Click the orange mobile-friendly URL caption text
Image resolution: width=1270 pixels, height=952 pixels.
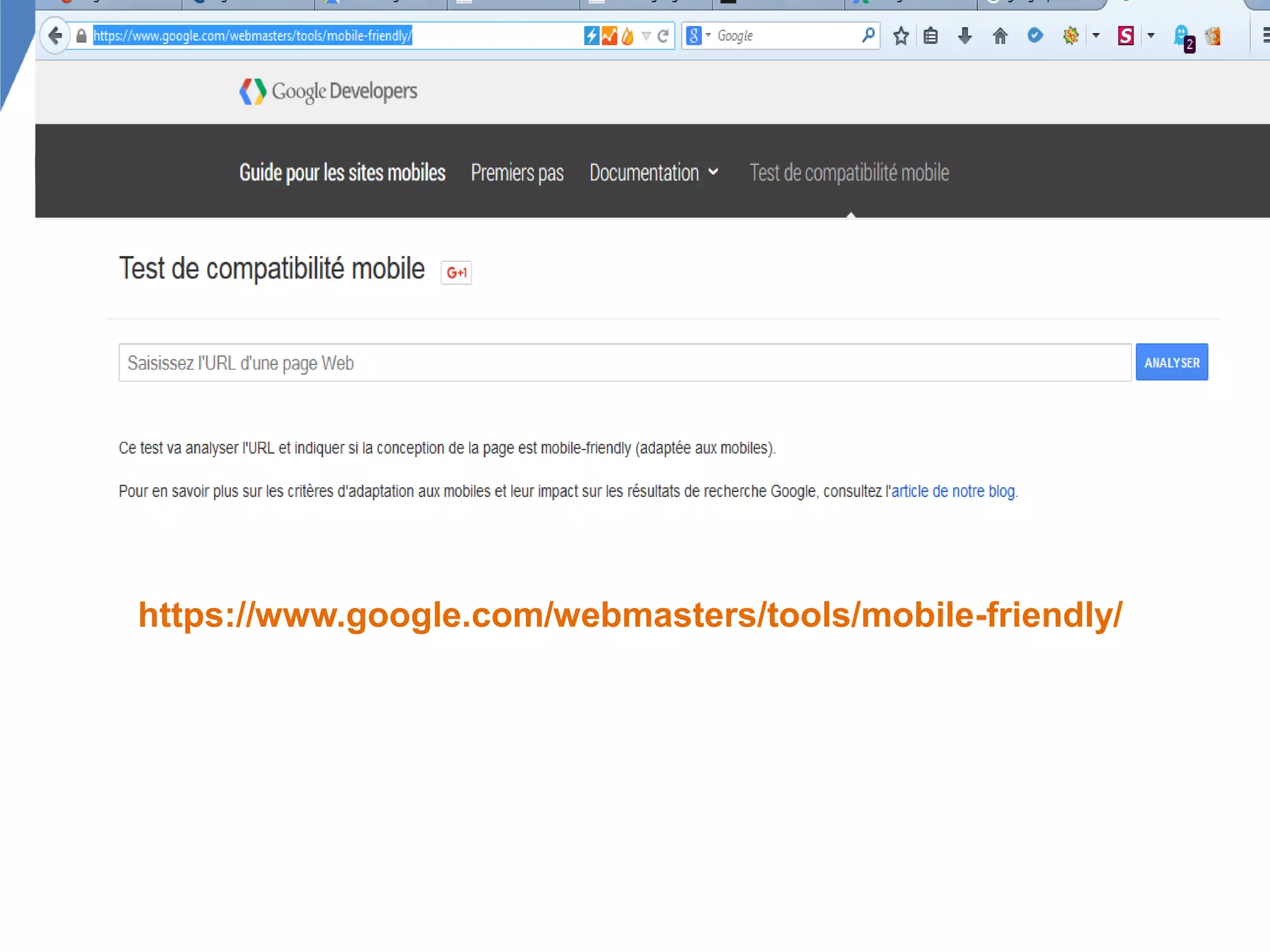631,615
